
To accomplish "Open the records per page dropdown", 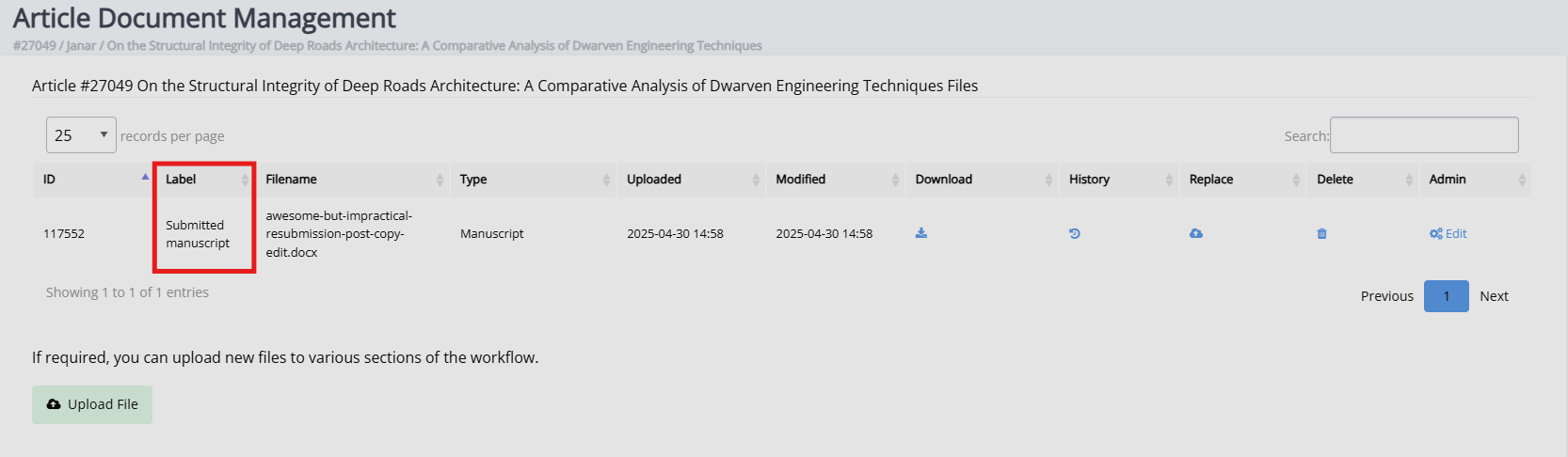I will coord(81,135).
